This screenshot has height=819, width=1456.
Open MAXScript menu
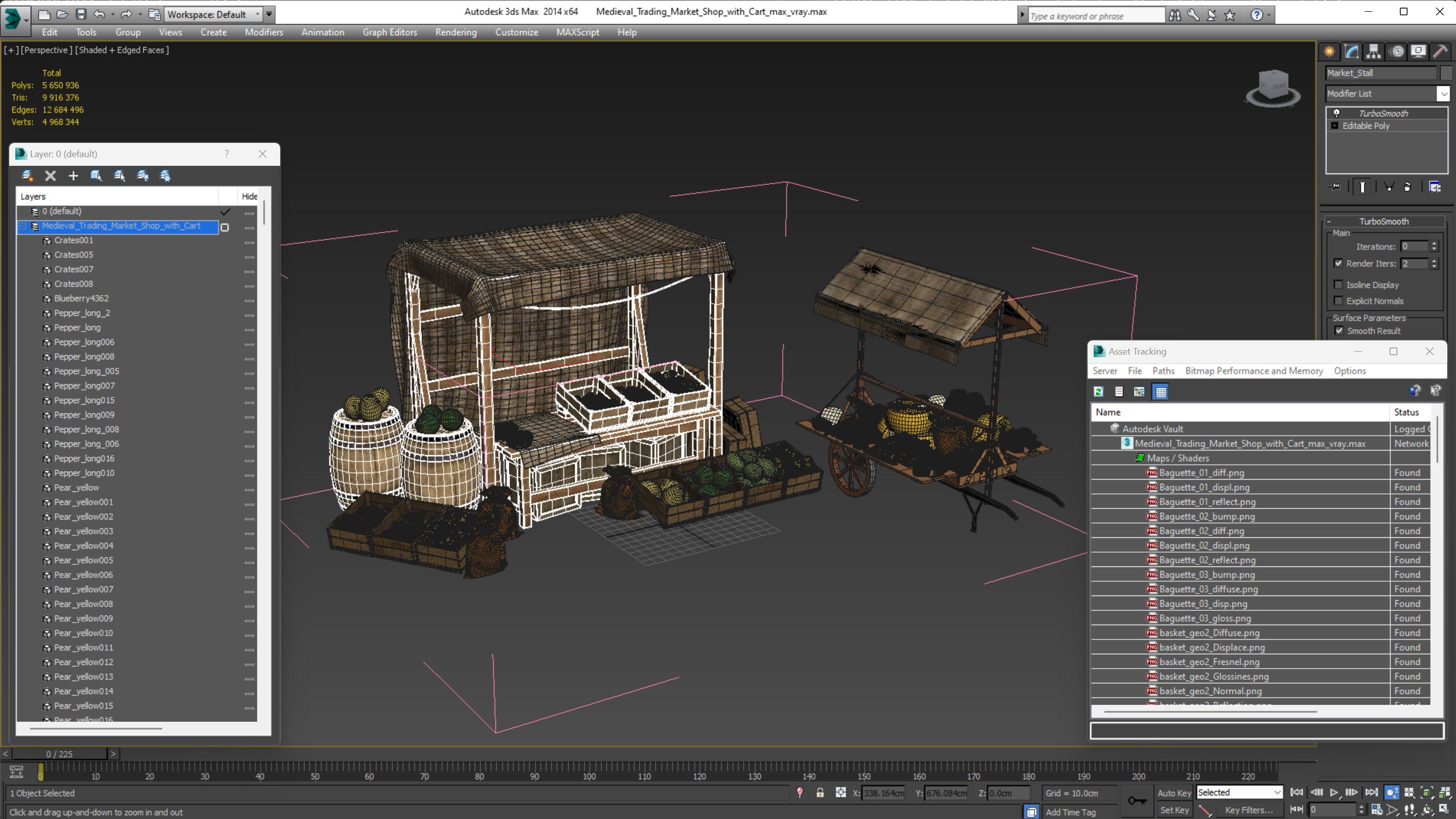tap(577, 32)
